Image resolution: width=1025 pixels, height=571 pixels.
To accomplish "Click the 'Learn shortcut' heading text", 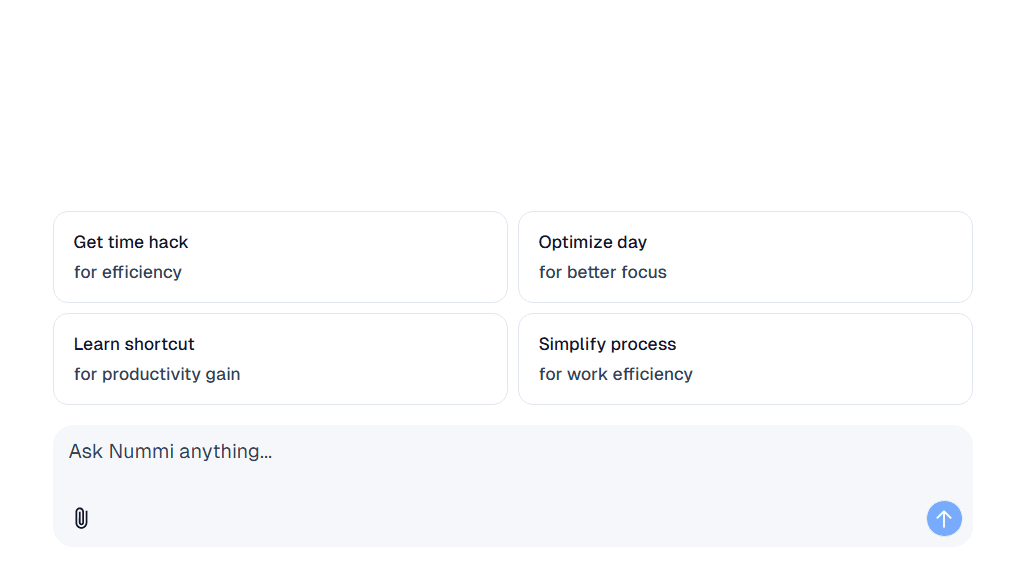I will [134, 344].
